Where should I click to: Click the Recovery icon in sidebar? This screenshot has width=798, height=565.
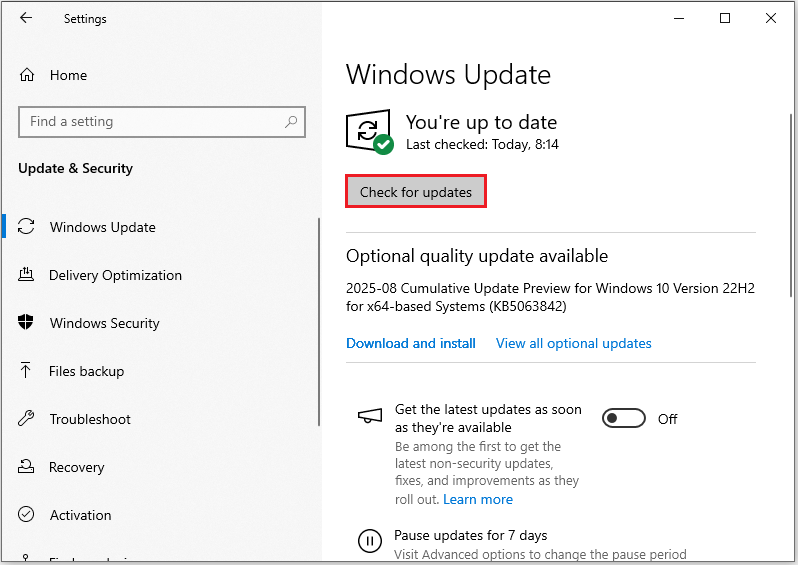(x=27, y=467)
